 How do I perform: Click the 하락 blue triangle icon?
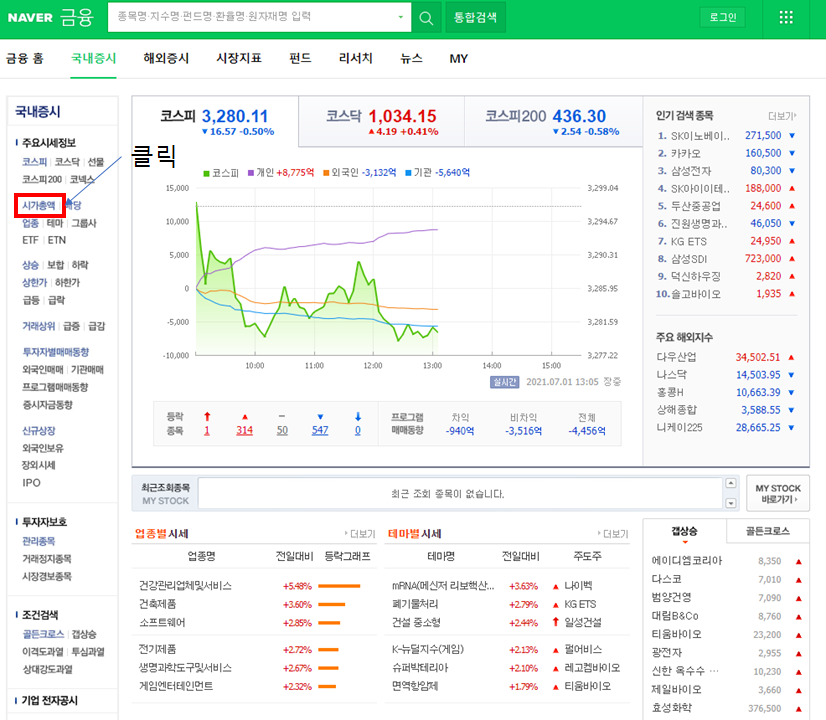tap(320, 417)
